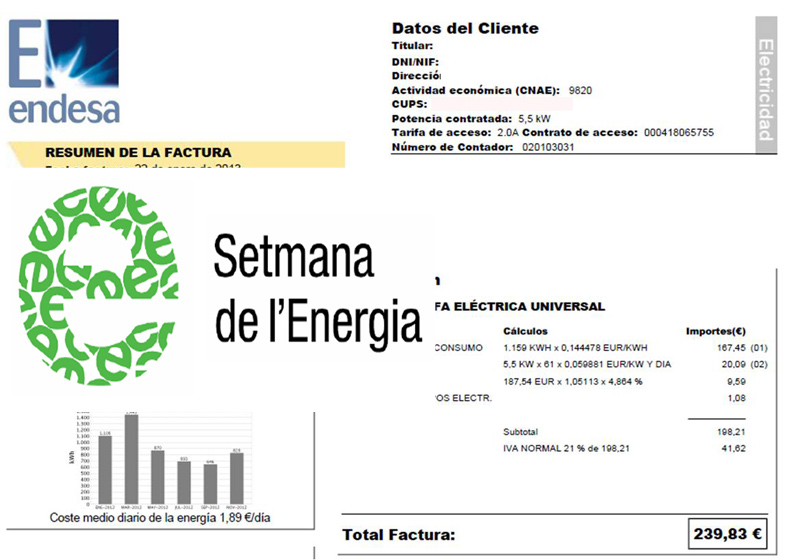This screenshot has height=560, width=800.
Task: Click the 'CUPS:' label
Action: (409, 104)
